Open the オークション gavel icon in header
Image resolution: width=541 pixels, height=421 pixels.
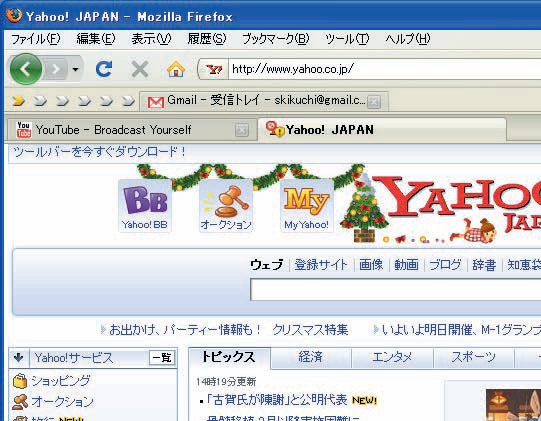pyautogui.click(x=226, y=206)
